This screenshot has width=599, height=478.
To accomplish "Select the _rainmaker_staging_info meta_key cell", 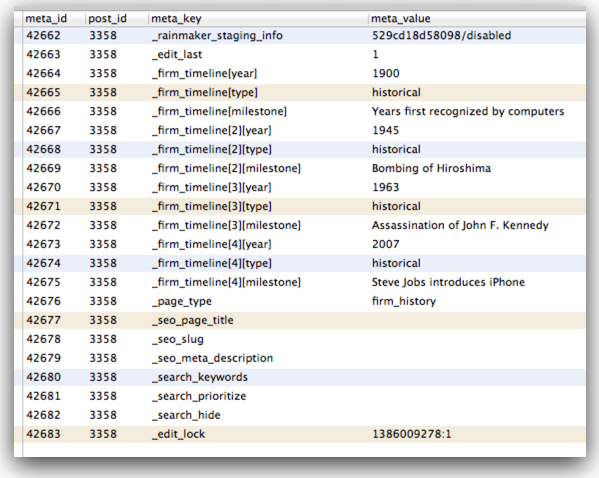I will pyautogui.click(x=217, y=36).
